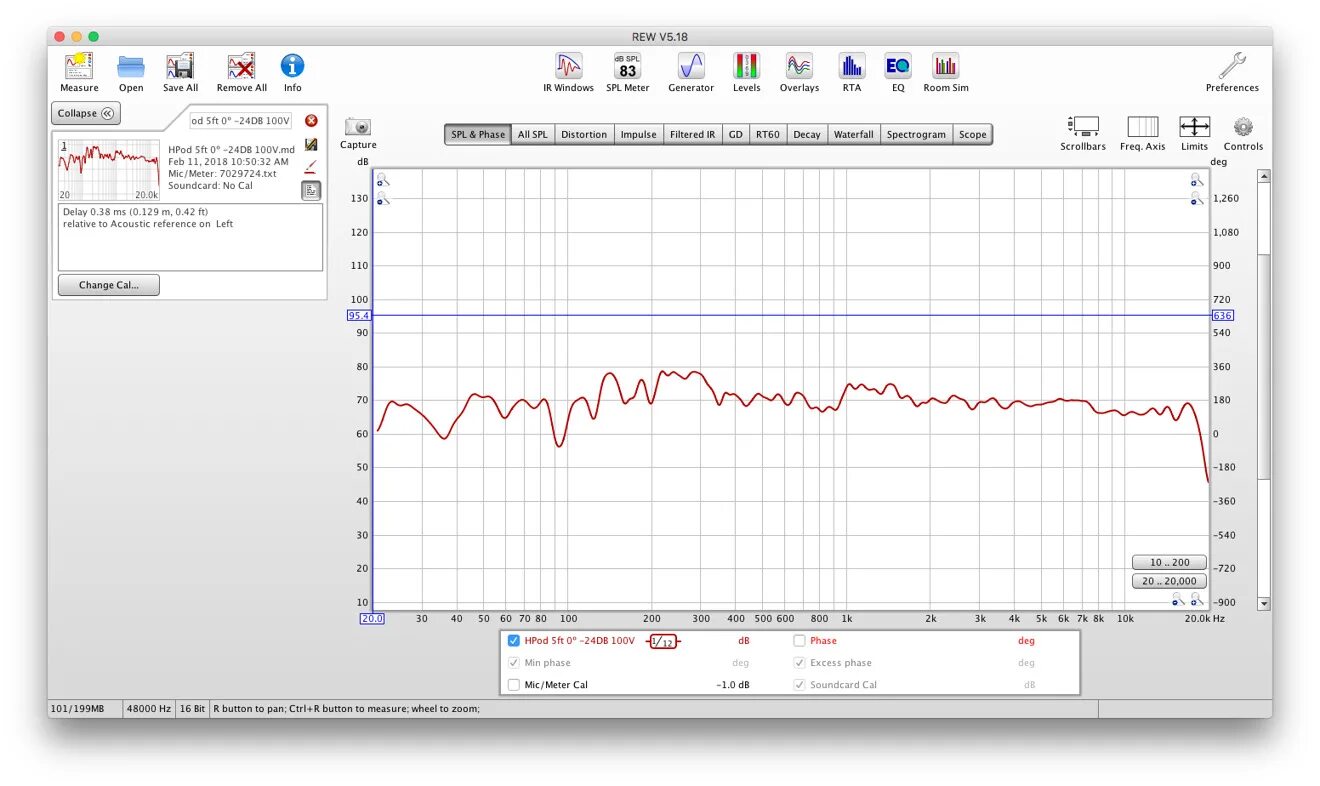Capture the graph with the camera icon

point(358,133)
